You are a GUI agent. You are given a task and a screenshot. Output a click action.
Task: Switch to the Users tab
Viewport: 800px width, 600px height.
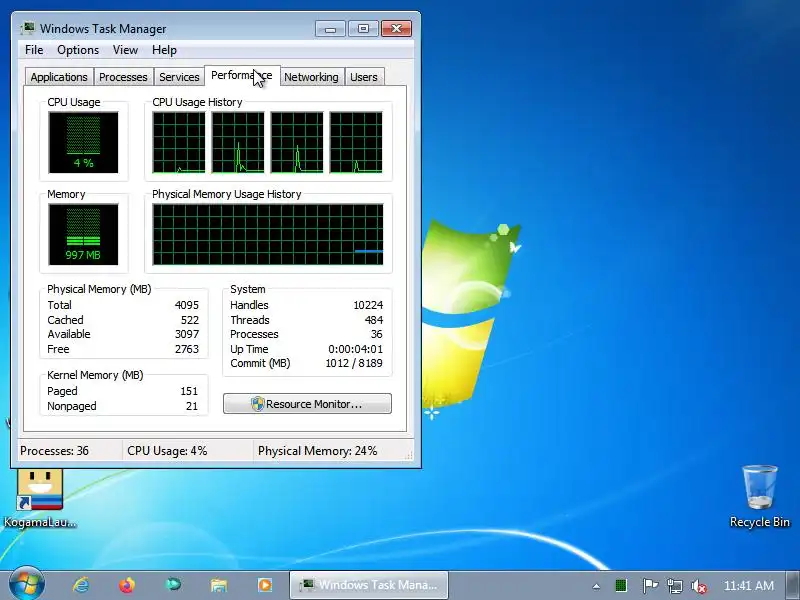[x=364, y=77]
